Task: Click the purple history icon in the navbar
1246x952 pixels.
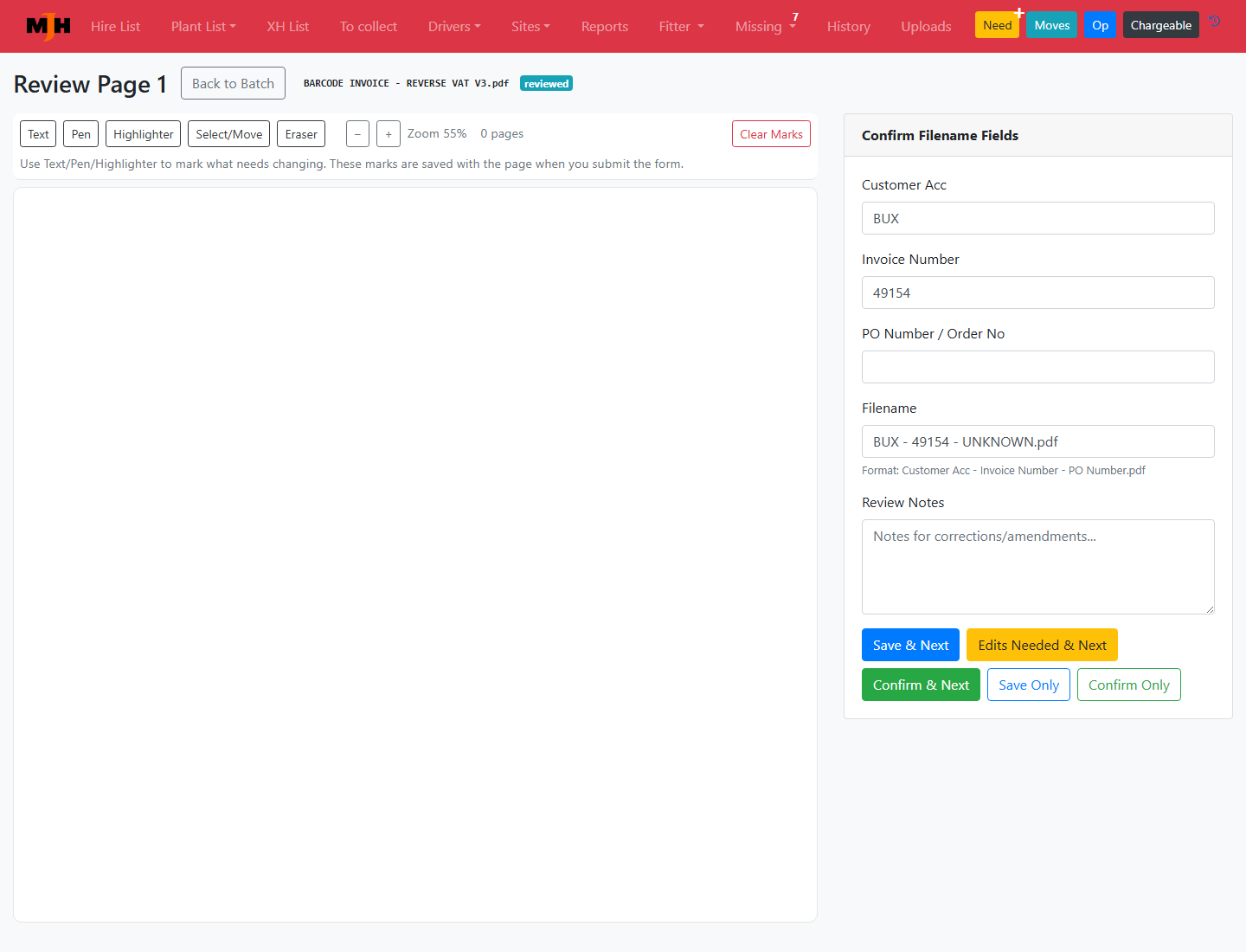Action: pyautogui.click(x=1215, y=22)
